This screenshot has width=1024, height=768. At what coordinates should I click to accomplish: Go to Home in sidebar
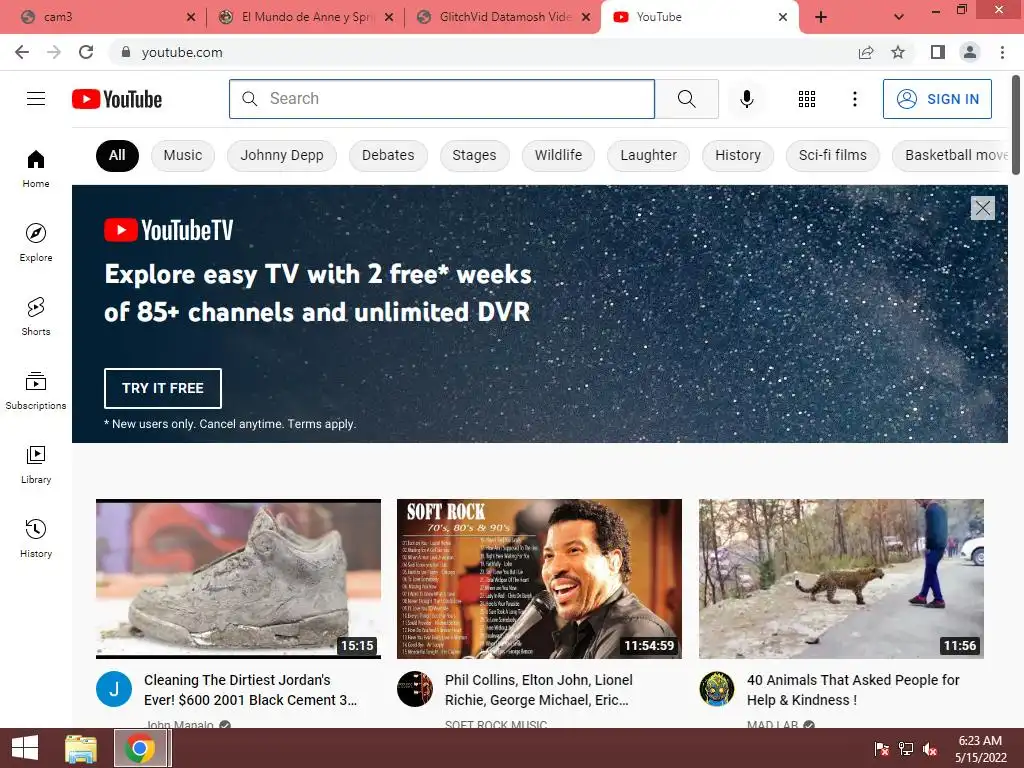pyautogui.click(x=36, y=168)
